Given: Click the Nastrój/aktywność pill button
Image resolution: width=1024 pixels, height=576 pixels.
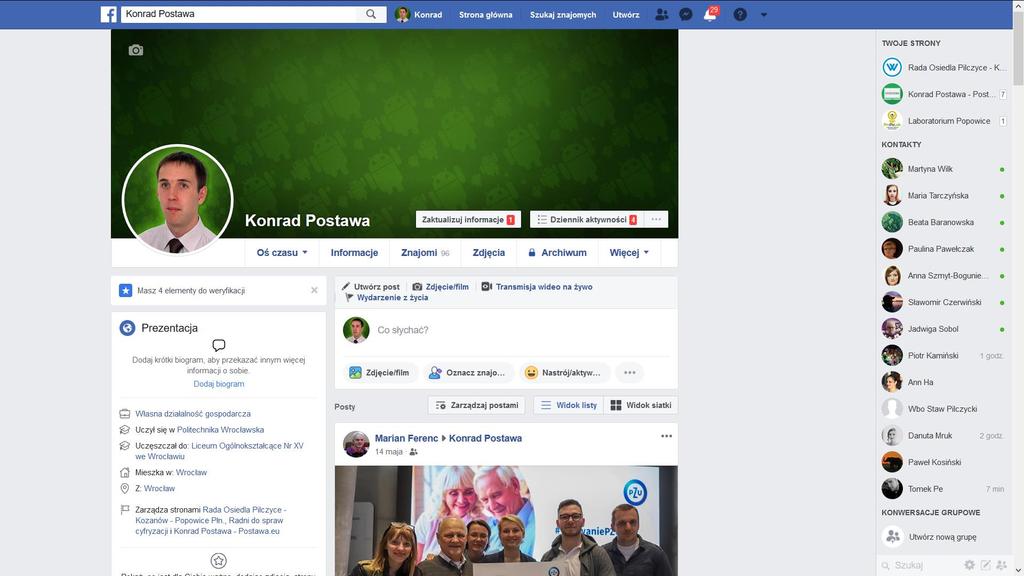Looking at the screenshot, I should coord(564,372).
